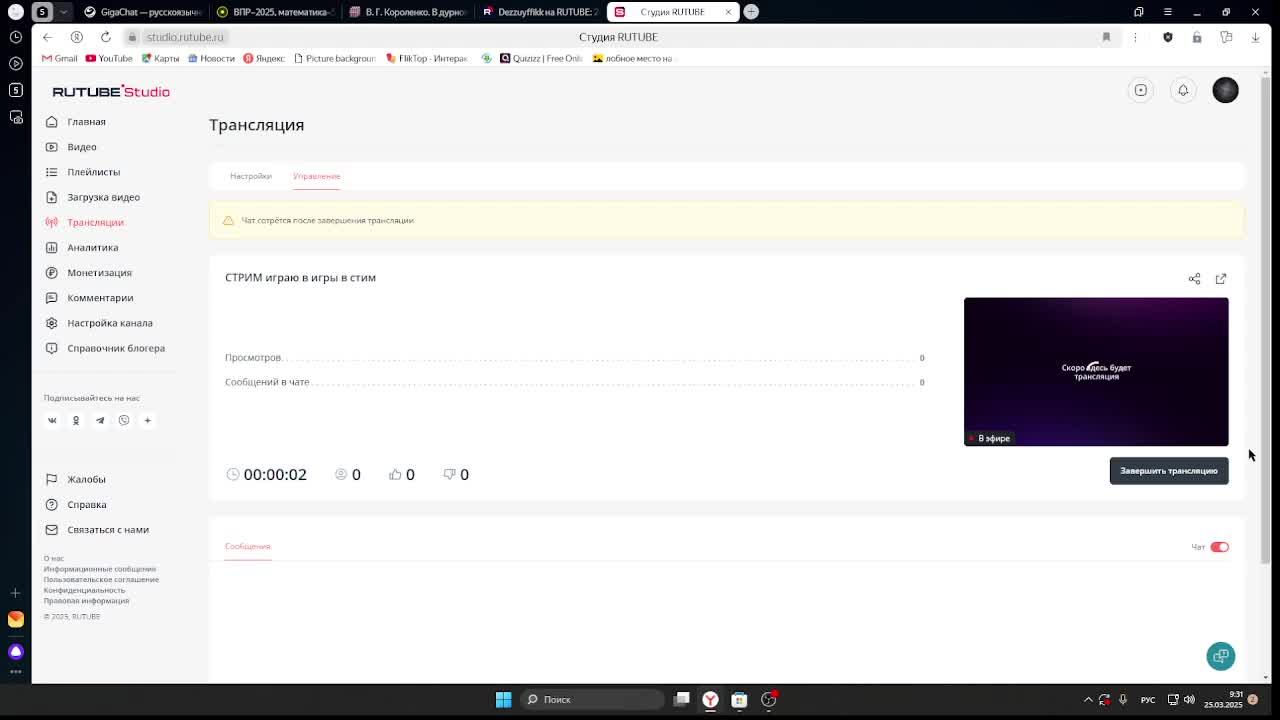Open browser history clock icon in side panel
This screenshot has height=720, width=1280.
pos(16,37)
